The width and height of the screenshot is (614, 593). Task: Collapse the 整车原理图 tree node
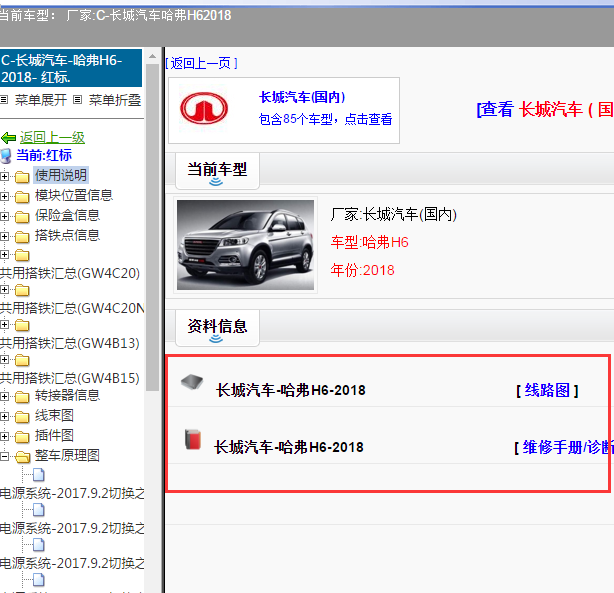[x=4, y=456]
